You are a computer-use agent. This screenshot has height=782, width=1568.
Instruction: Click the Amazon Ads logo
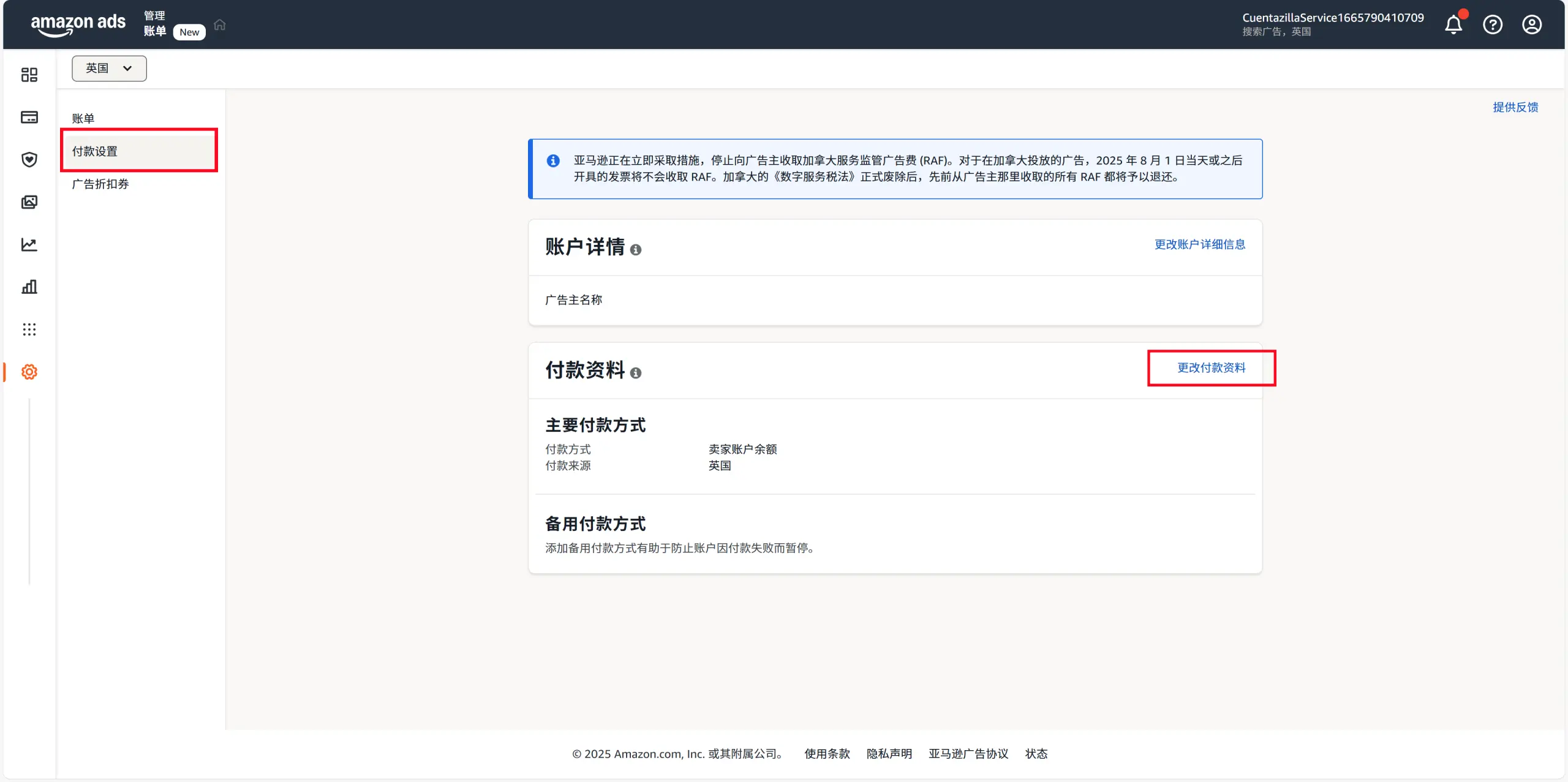78,24
